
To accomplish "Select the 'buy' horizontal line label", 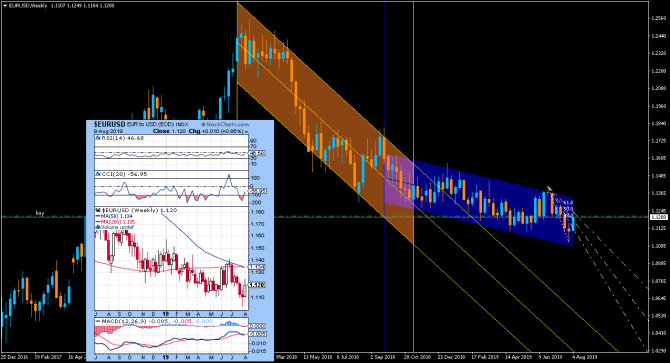I will pyautogui.click(x=40, y=213).
